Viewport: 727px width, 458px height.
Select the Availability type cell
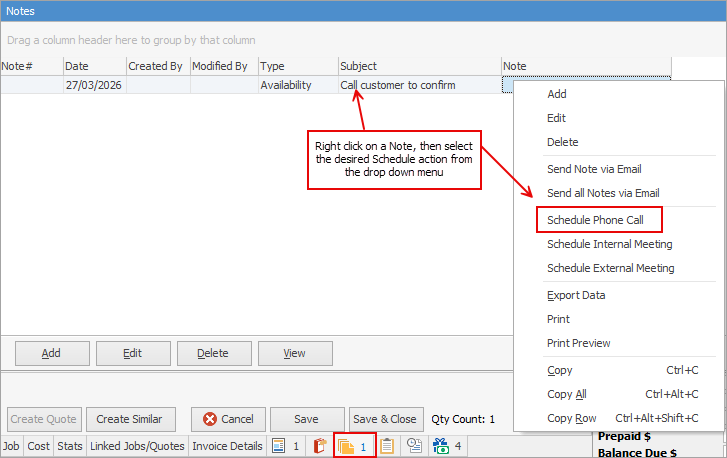click(x=298, y=85)
